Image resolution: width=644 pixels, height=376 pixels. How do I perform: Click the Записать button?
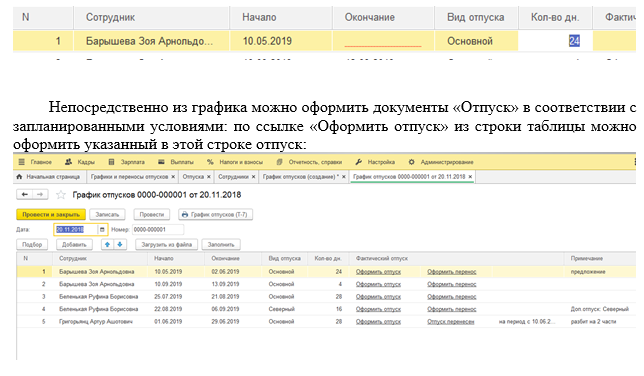[x=107, y=215]
